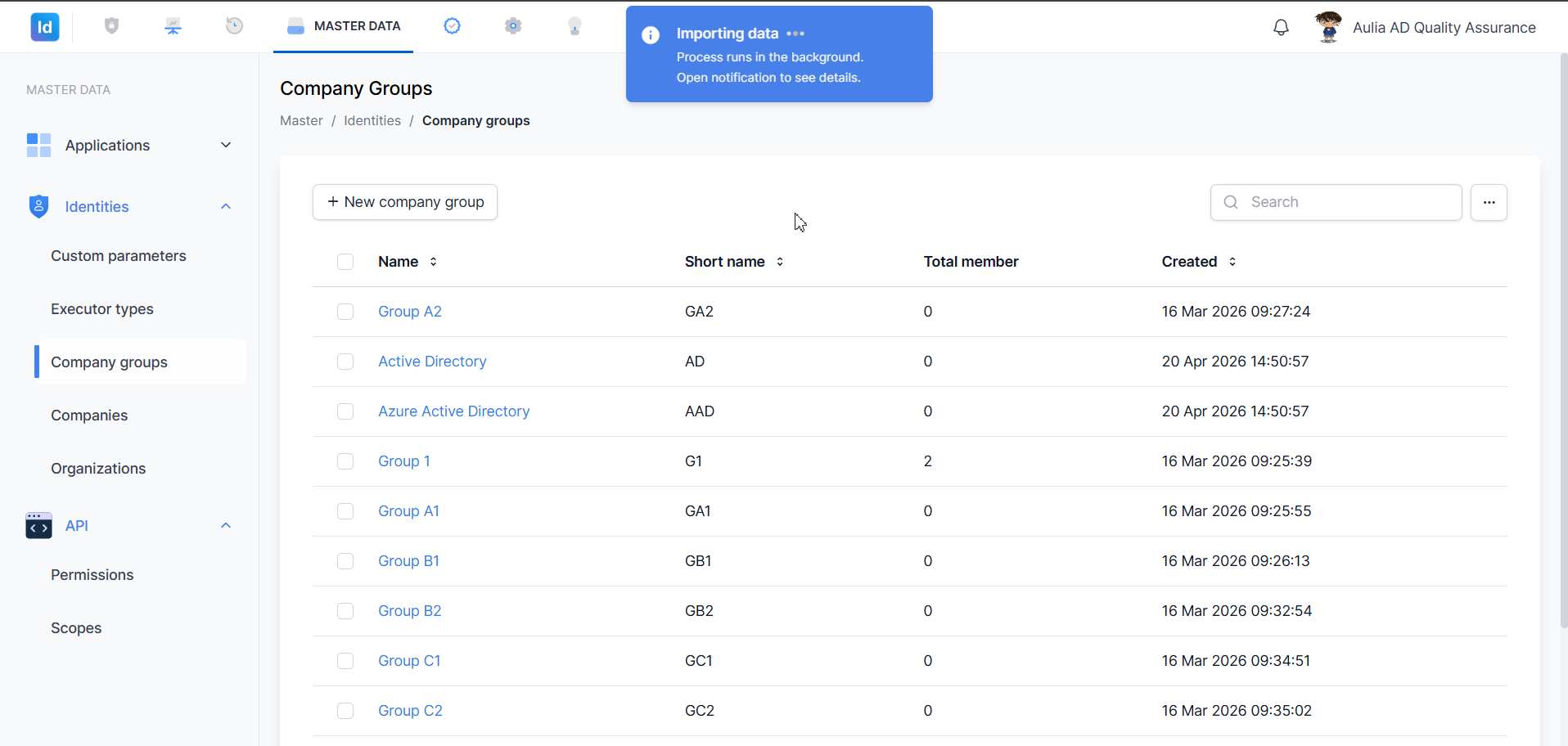Open the Group B1 link
Image resolution: width=1568 pixels, height=746 pixels.
(x=408, y=561)
